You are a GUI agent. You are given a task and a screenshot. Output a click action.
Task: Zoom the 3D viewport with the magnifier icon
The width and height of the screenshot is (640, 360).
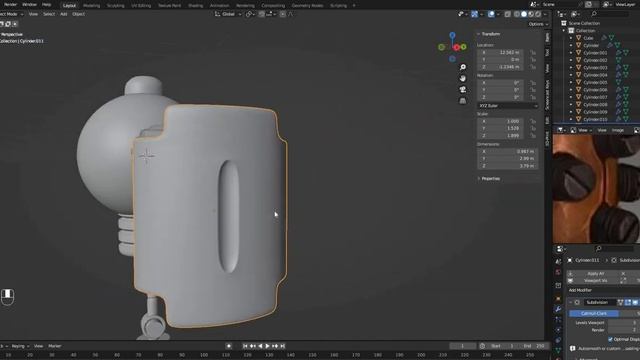[x=463, y=67]
